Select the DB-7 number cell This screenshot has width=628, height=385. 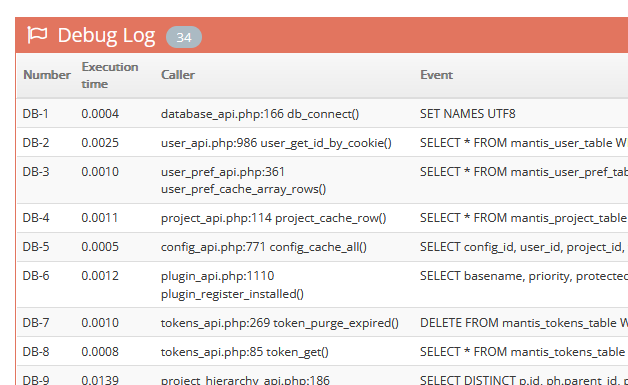(36, 323)
